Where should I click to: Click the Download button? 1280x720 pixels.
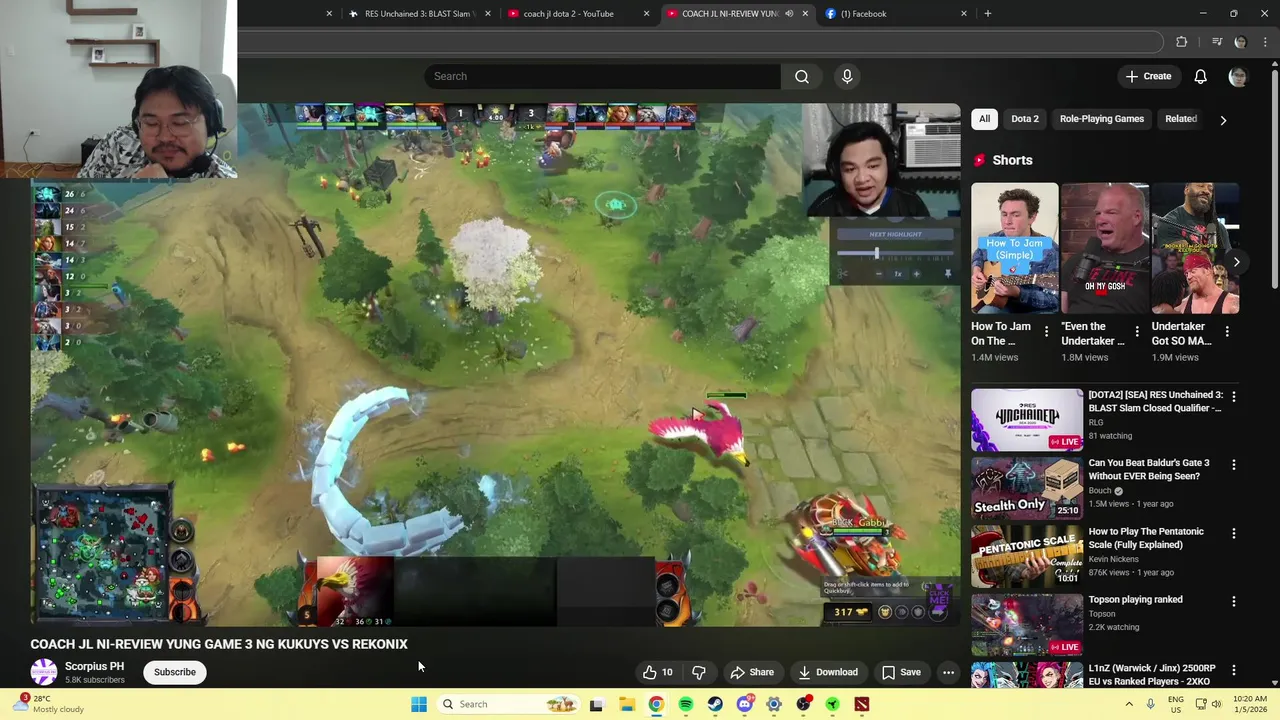click(x=827, y=672)
